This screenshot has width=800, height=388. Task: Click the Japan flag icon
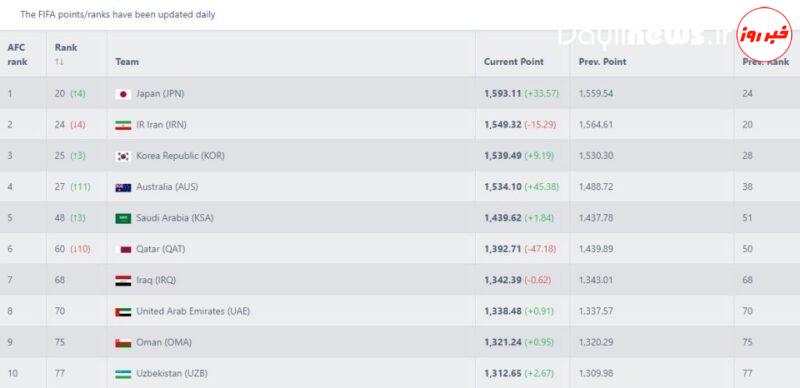point(123,94)
